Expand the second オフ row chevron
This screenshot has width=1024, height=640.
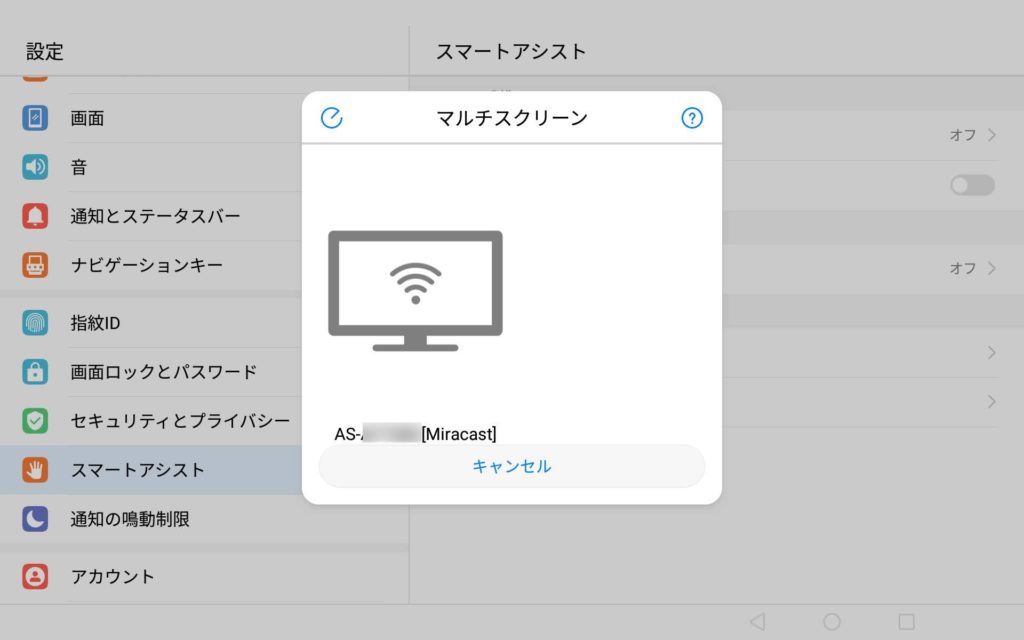(991, 268)
